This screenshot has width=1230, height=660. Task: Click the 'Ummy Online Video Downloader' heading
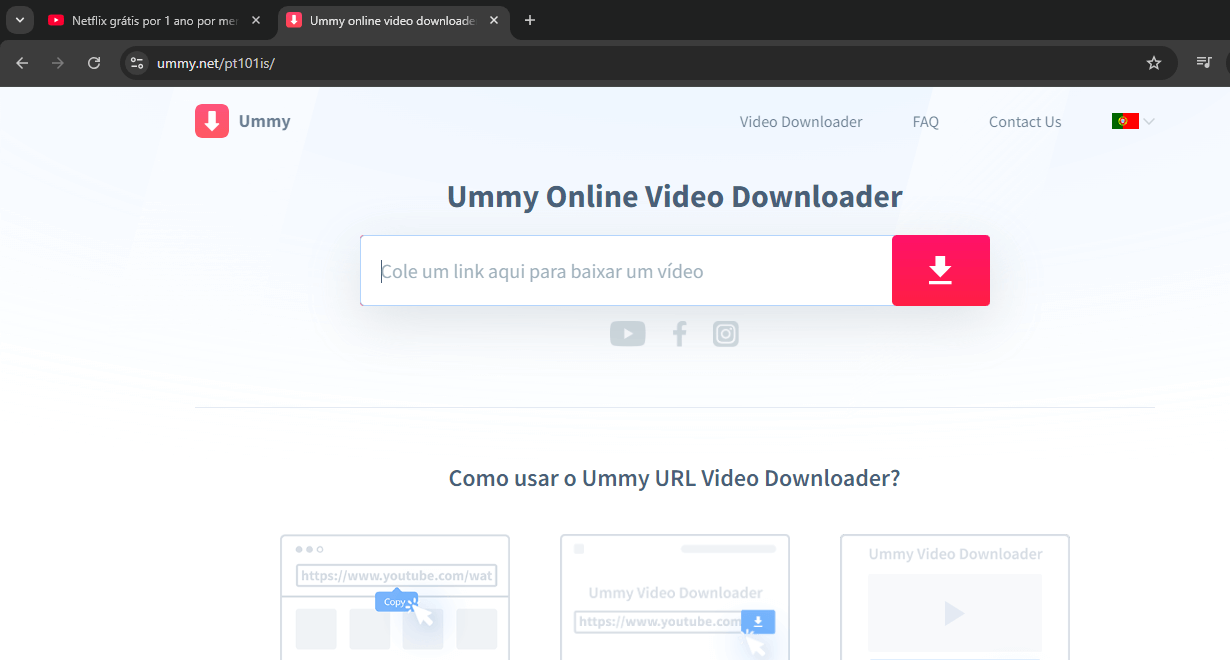(674, 196)
